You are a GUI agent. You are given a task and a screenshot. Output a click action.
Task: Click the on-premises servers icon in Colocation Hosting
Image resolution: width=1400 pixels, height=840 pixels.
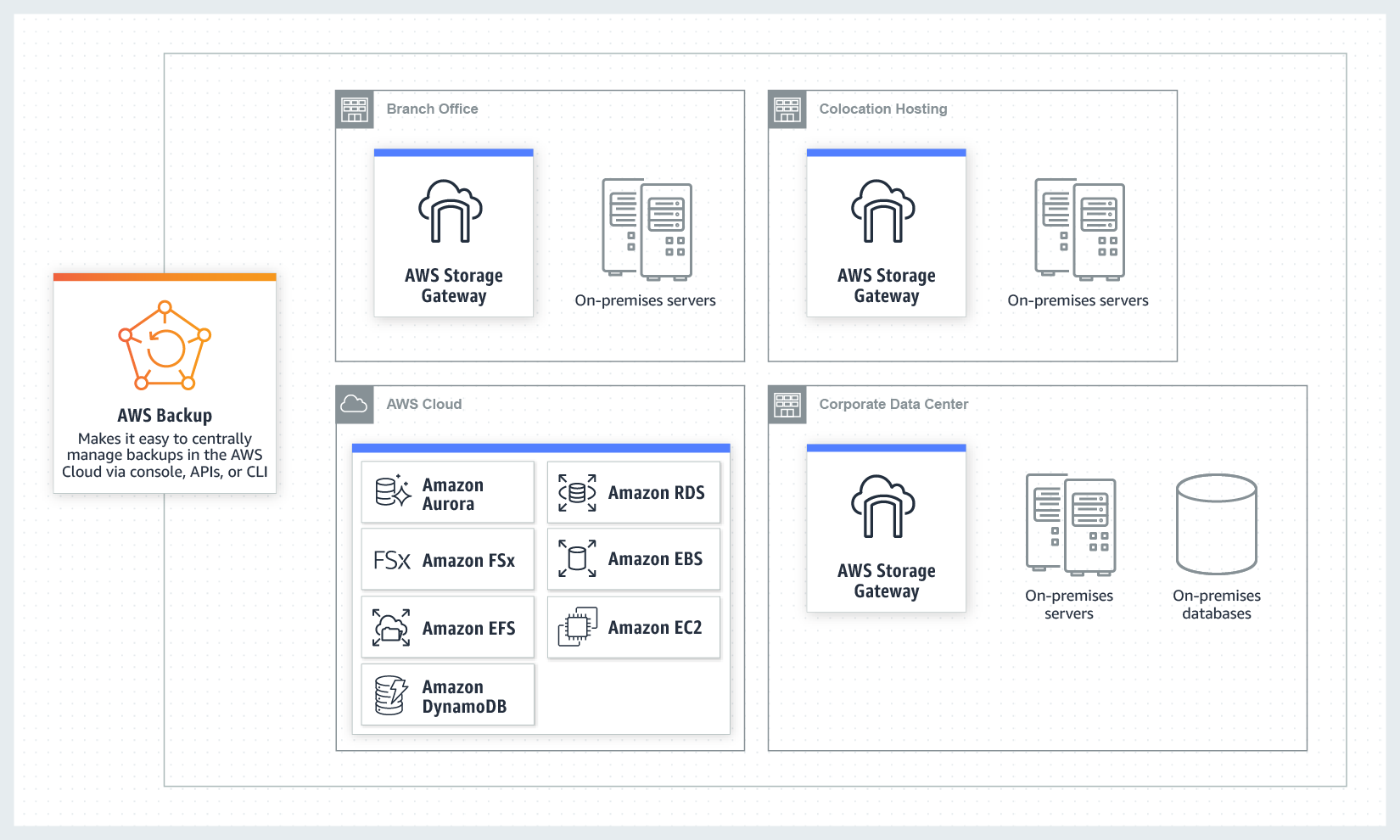tap(1079, 229)
